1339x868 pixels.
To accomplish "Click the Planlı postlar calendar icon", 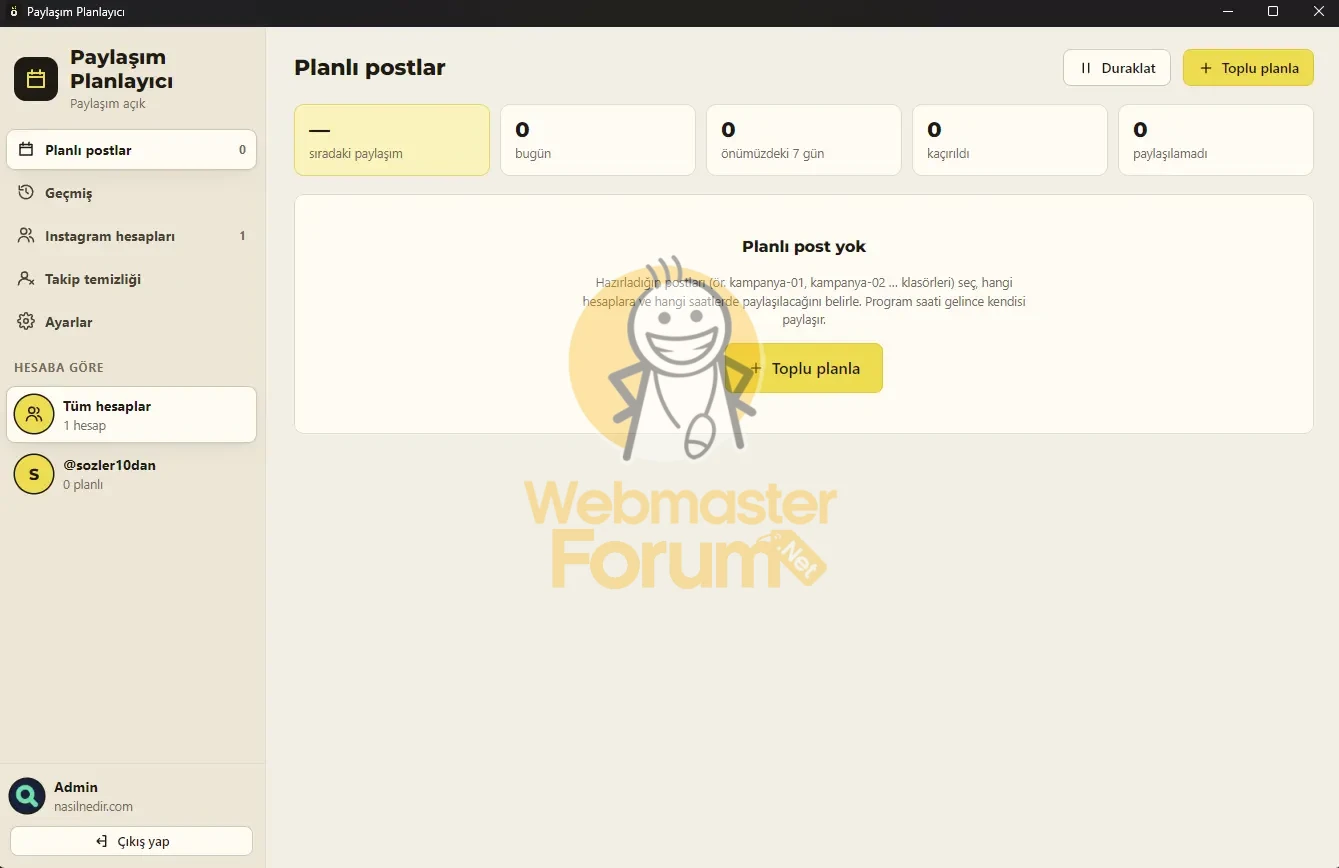I will coord(27,150).
